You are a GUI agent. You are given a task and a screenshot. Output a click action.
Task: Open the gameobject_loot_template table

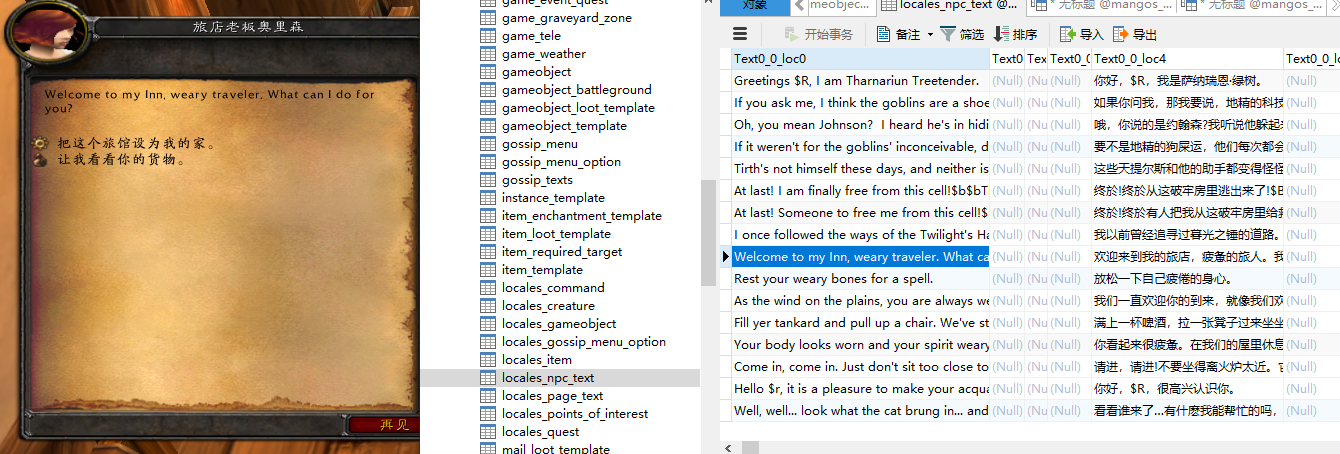click(578, 108)
